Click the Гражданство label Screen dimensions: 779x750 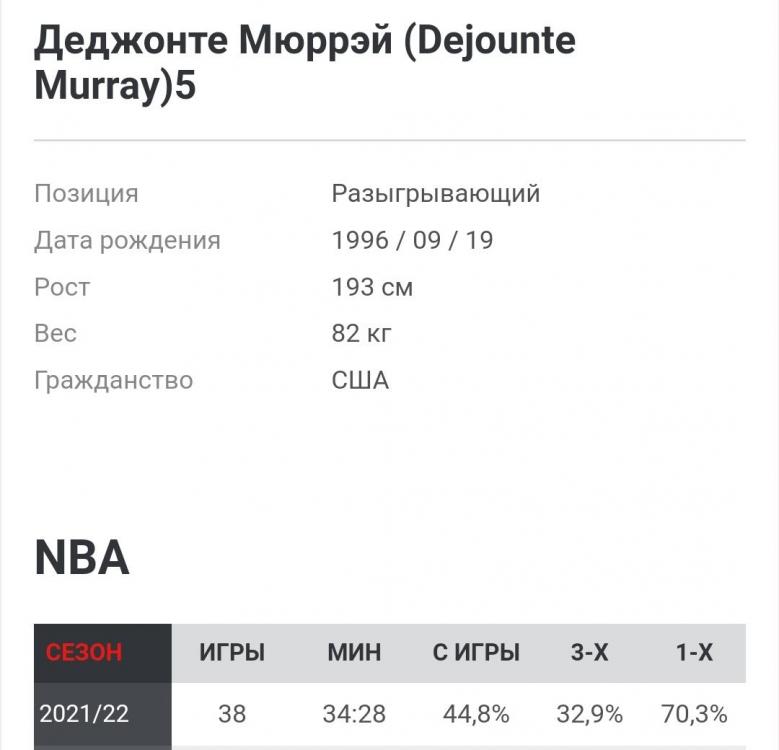113,381
